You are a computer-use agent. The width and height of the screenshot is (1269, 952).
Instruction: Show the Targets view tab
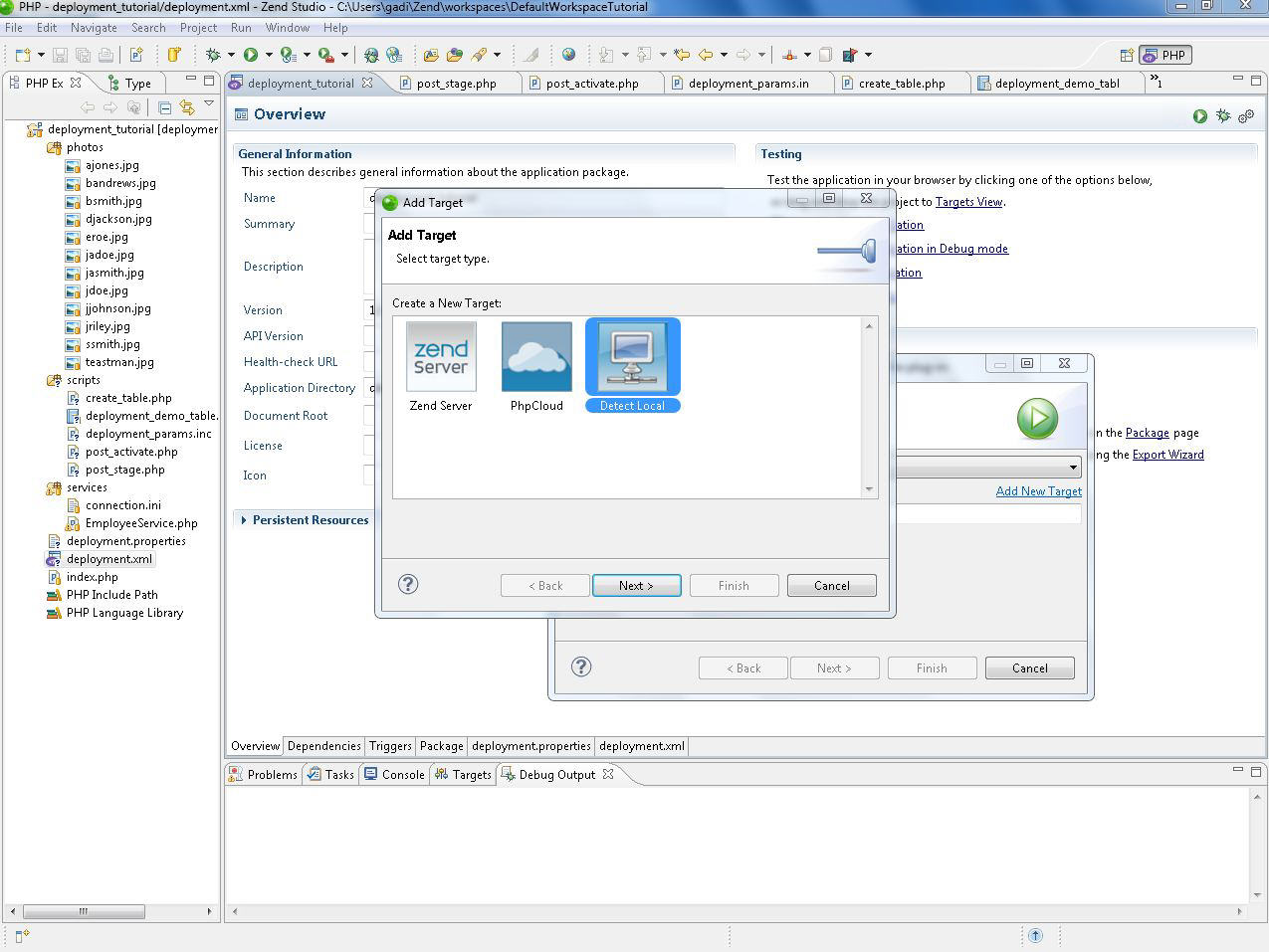(463, 775)
